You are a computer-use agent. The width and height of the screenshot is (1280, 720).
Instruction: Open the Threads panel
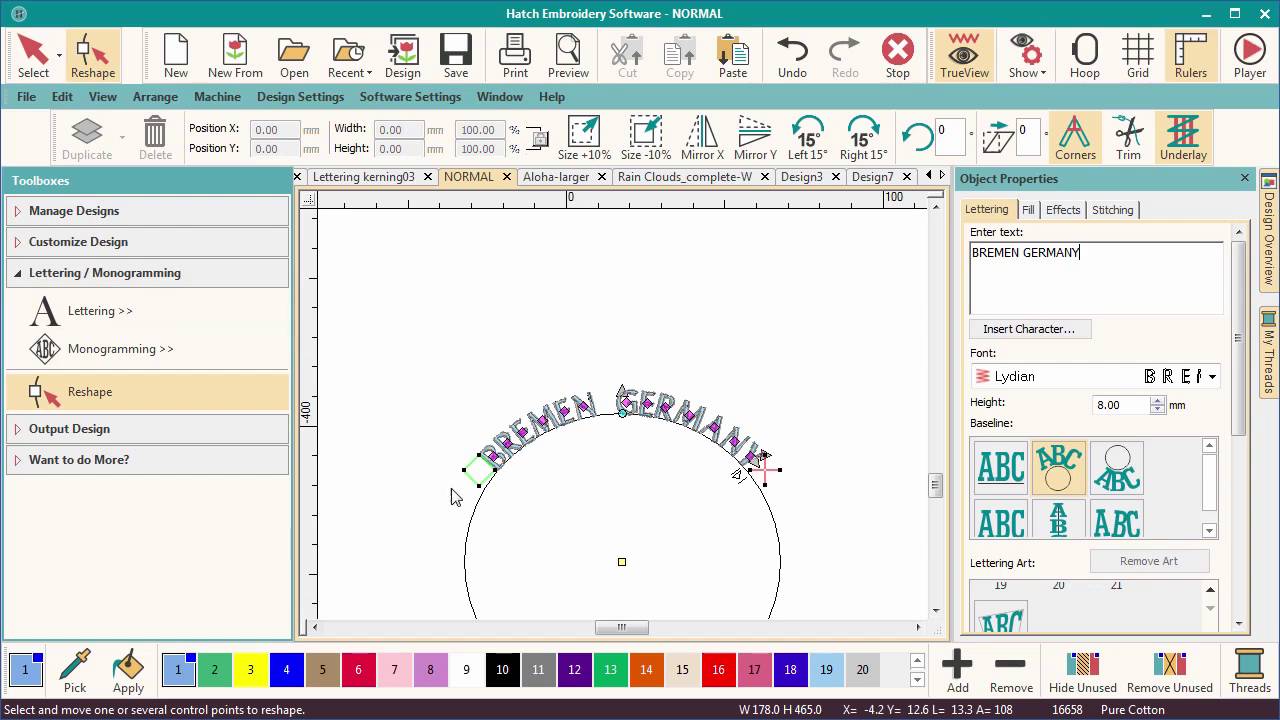[1249, 670]
